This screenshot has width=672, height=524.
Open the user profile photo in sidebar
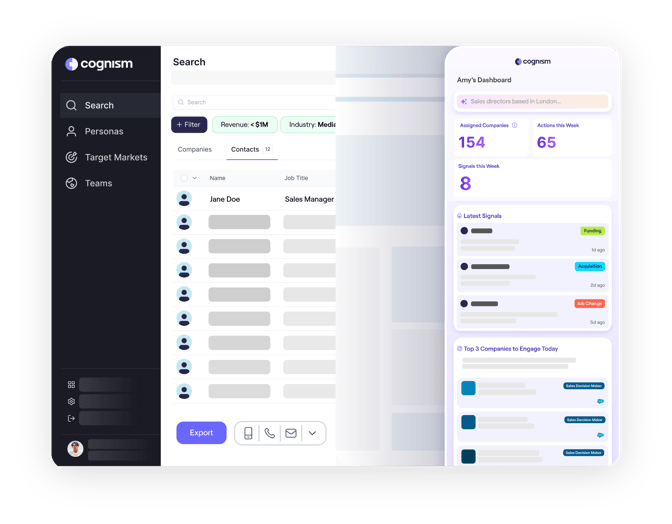click(75, 449)
